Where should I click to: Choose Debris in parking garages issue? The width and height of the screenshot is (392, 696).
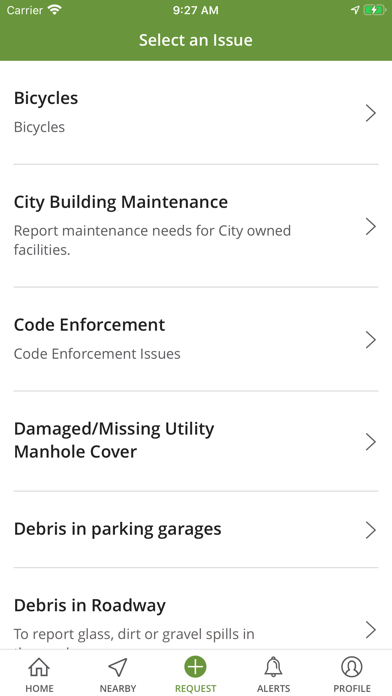click(196, 530)
